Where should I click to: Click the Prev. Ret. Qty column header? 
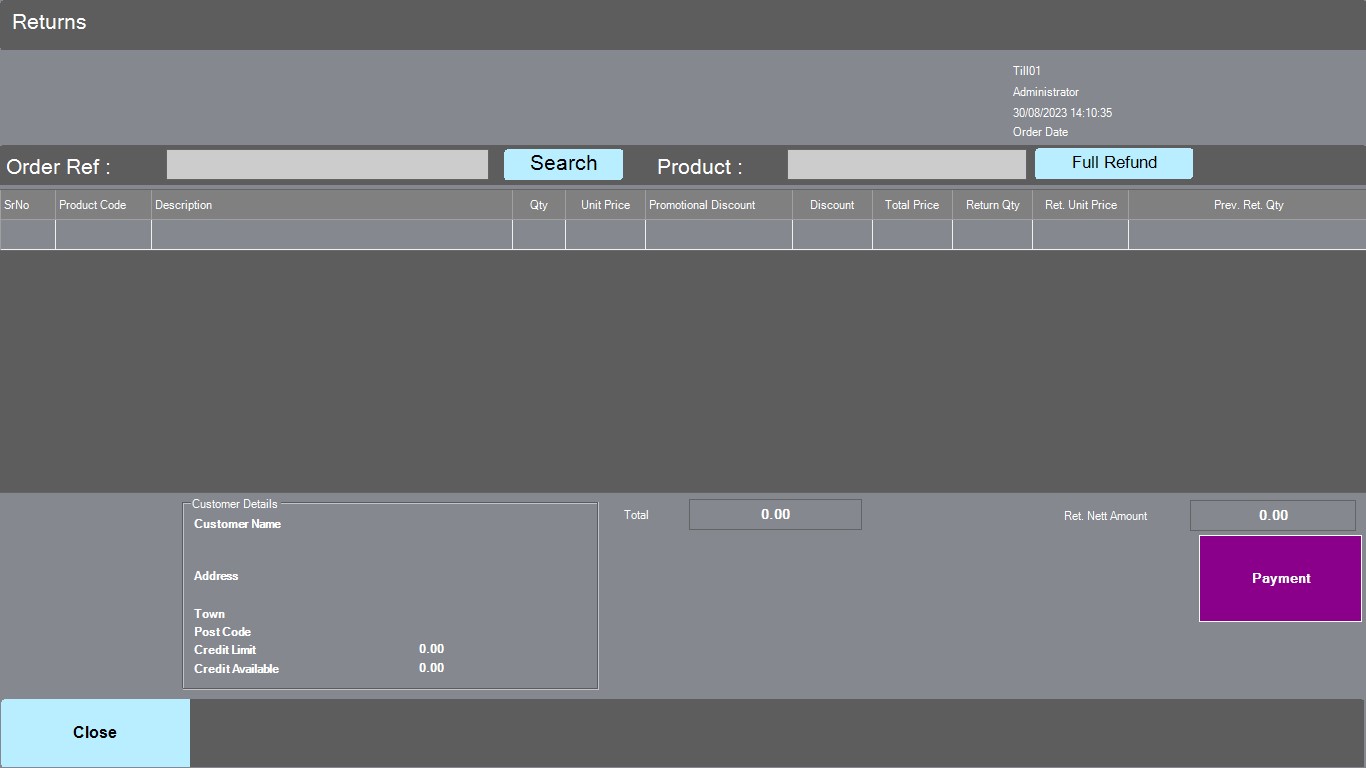point(1247,205)
